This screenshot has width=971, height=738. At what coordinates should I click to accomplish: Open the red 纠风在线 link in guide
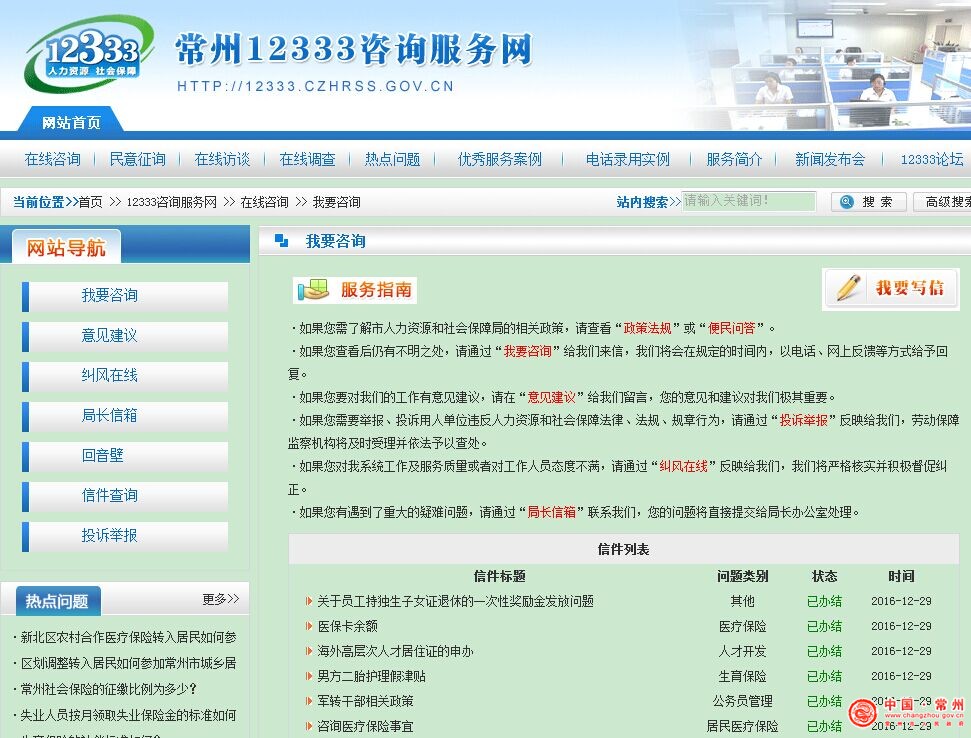[684, 466]
